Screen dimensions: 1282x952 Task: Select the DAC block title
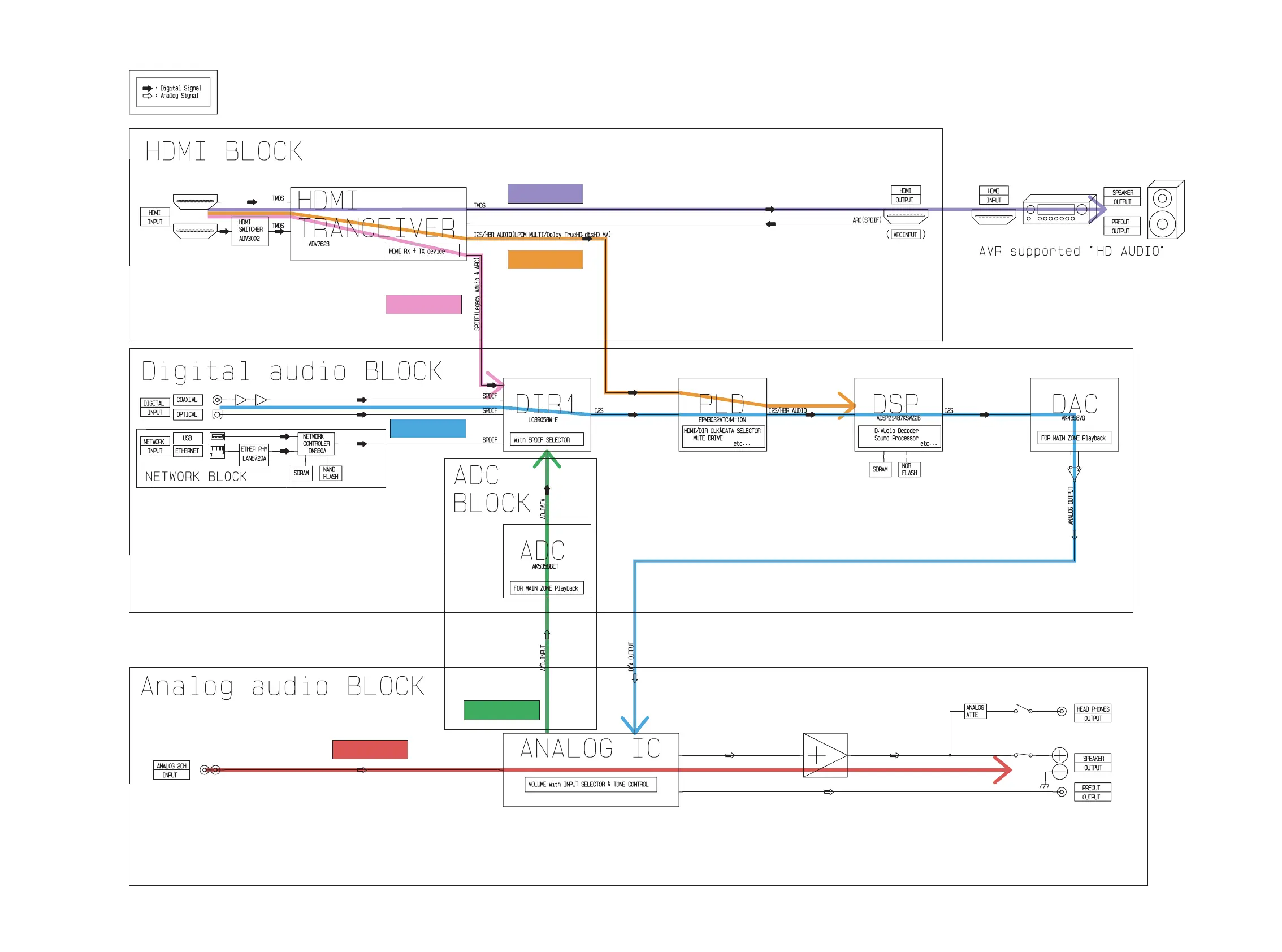[1075, 404]
